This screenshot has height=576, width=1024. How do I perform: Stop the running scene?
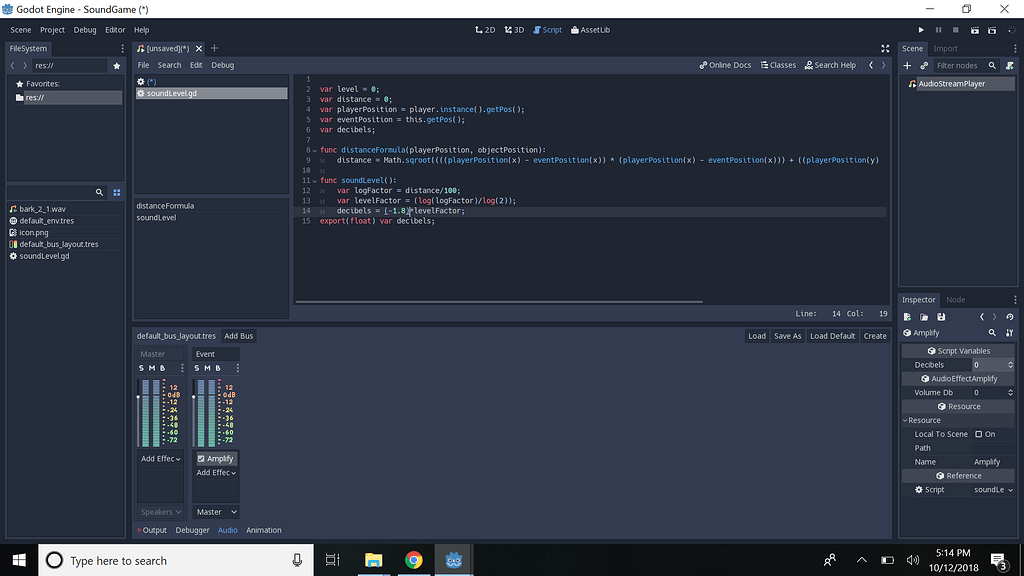[955, 30]
